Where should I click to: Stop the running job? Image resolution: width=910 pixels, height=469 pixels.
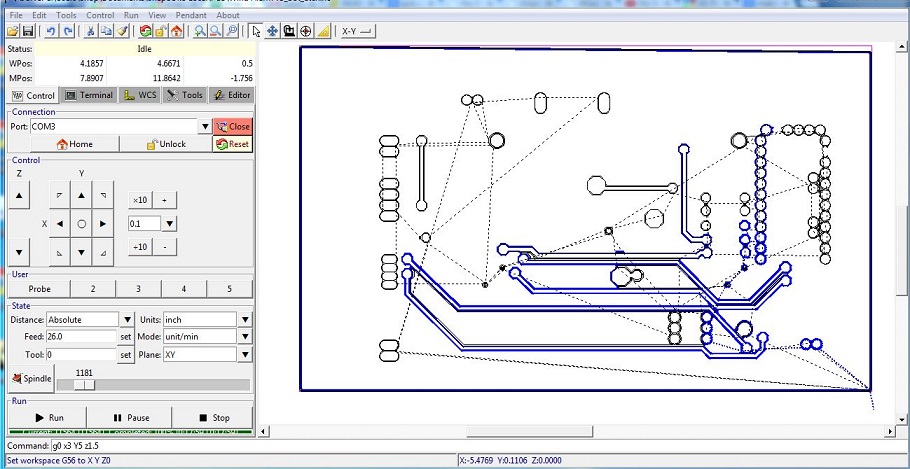(213, 417)
